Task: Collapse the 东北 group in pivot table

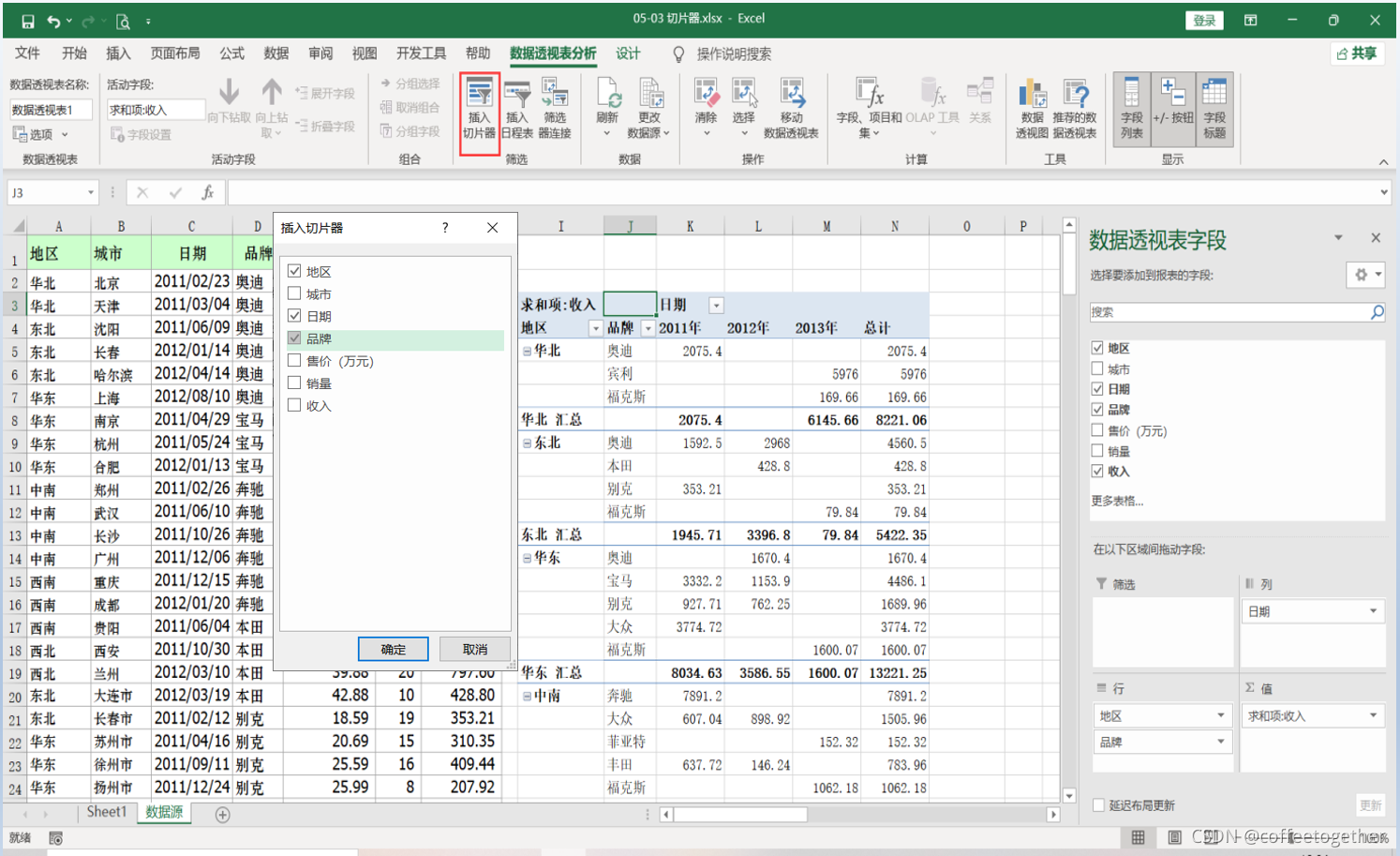Action: click(x=527, y=443)
